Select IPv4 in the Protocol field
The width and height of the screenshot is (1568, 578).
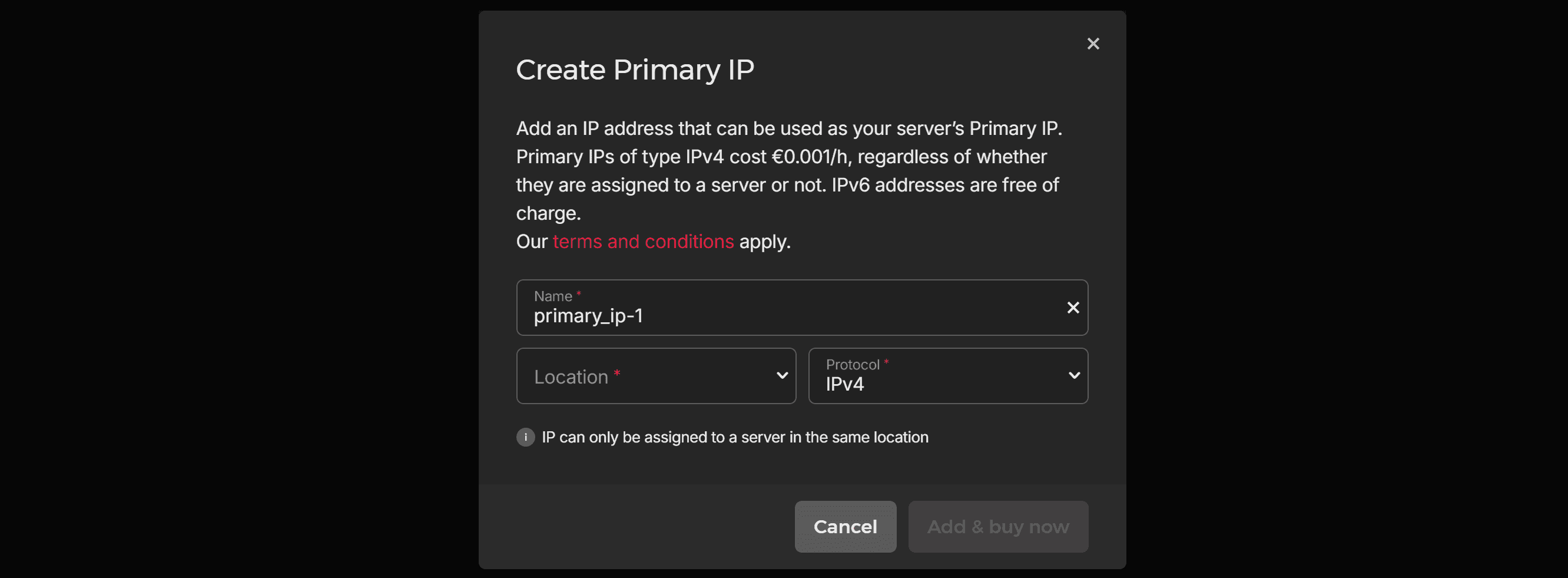coord(846,384)
